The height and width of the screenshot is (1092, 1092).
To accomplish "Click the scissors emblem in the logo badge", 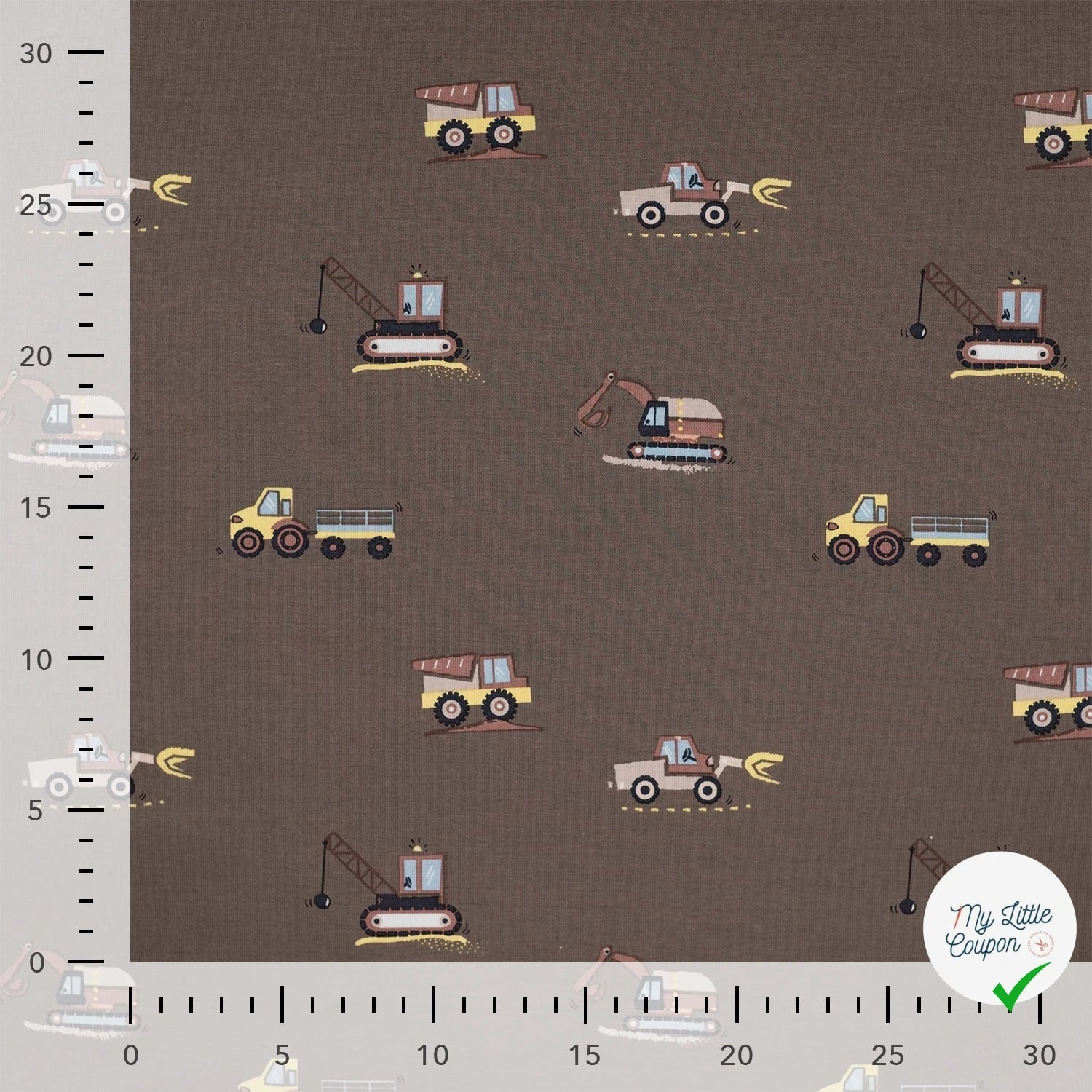I will click(x=1041, y=944).
